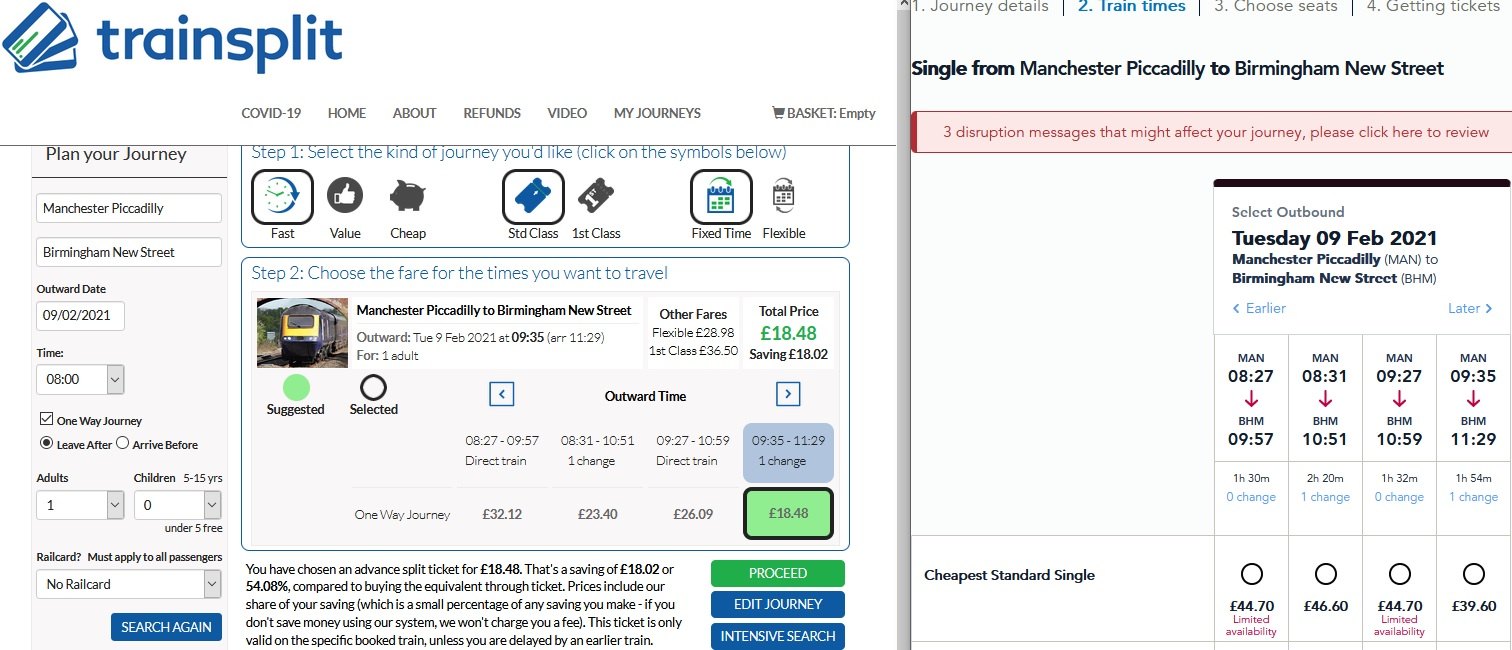The width and height of the screenshot is (1512, 650).
Task: Show earlier outward times with left arrow
Action: tap(502, 394)
